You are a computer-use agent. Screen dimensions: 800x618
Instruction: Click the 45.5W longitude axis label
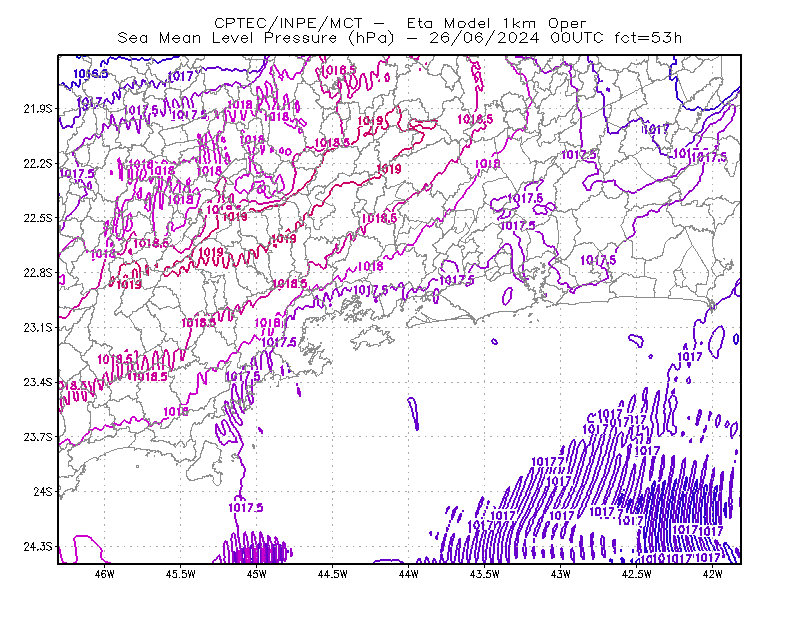coord(181,574)
